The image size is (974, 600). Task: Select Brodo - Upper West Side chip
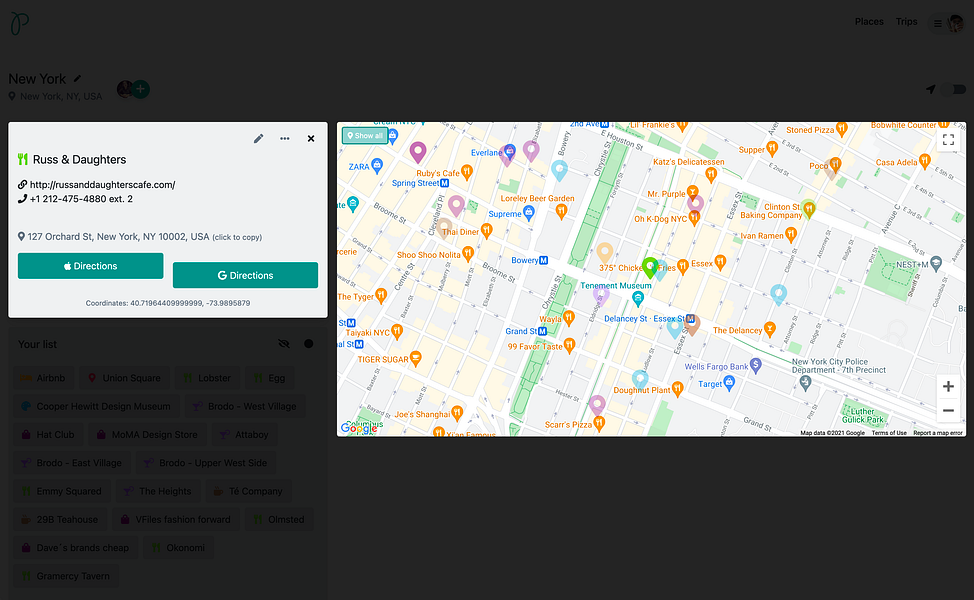[206, 463]
